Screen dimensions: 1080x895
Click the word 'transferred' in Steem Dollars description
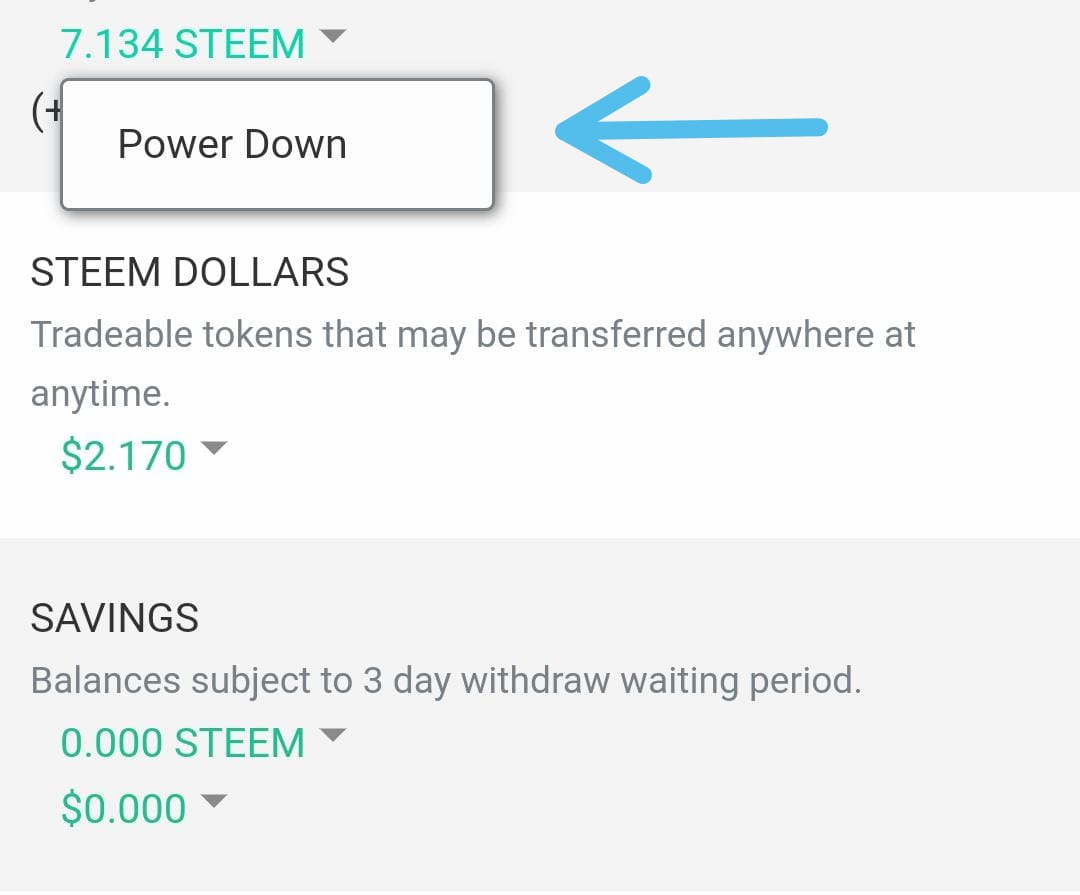[x=616, y=334]
